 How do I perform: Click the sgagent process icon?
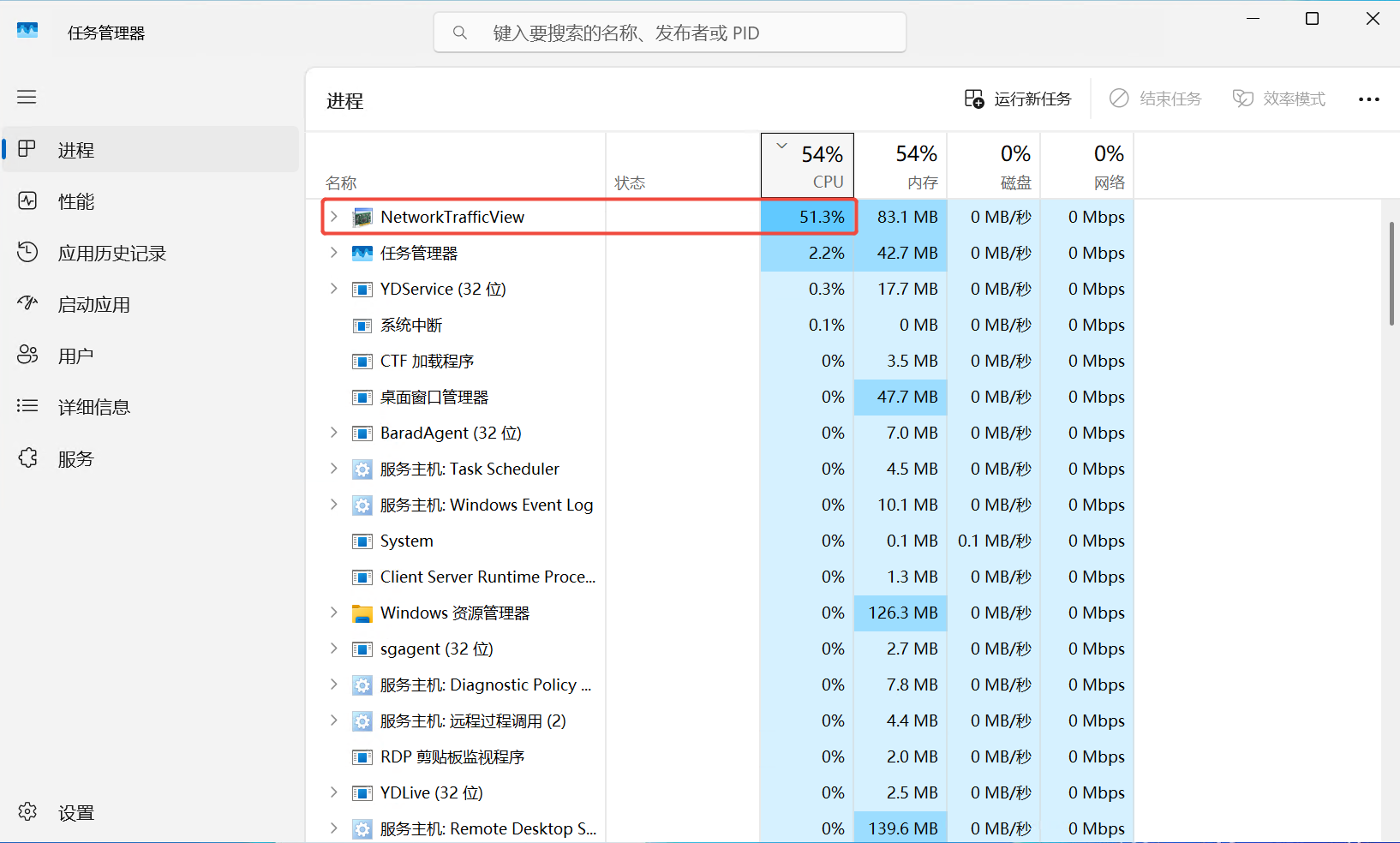tap(362, 649)
